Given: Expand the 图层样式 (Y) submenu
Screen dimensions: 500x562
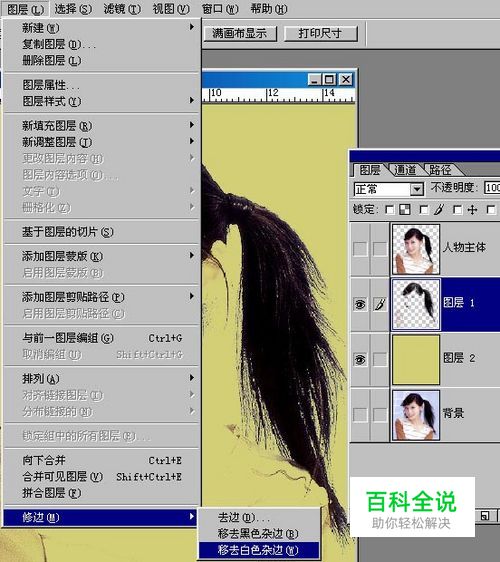Looking at the screenshot, I should click(x=101, y=101).
